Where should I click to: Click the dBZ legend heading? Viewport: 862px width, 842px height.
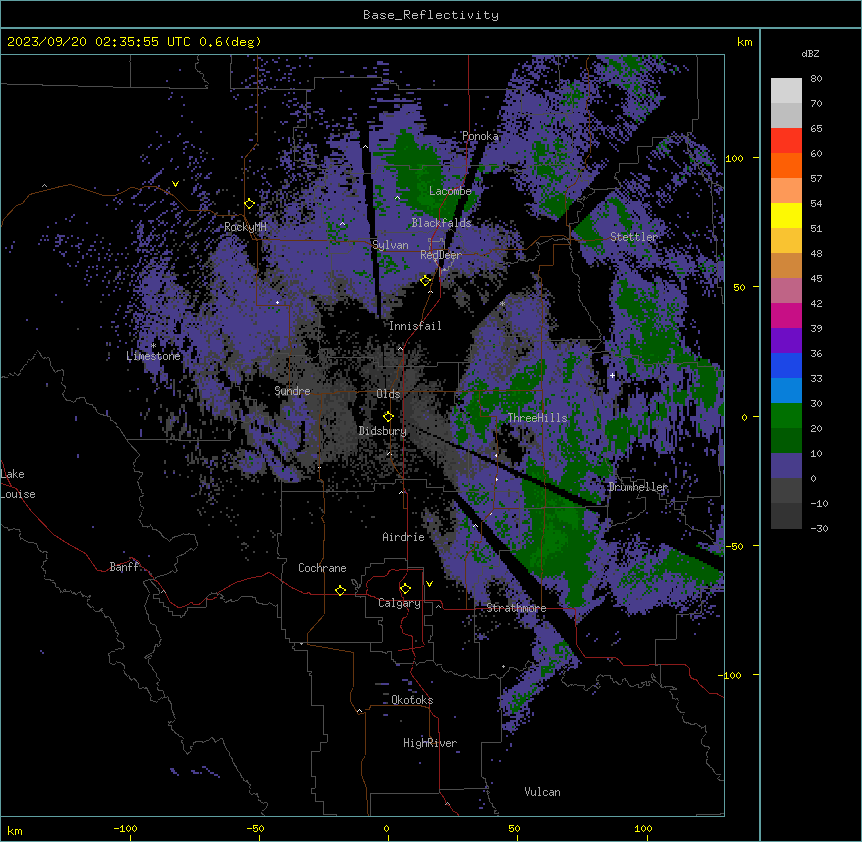[x=810, y=54]
